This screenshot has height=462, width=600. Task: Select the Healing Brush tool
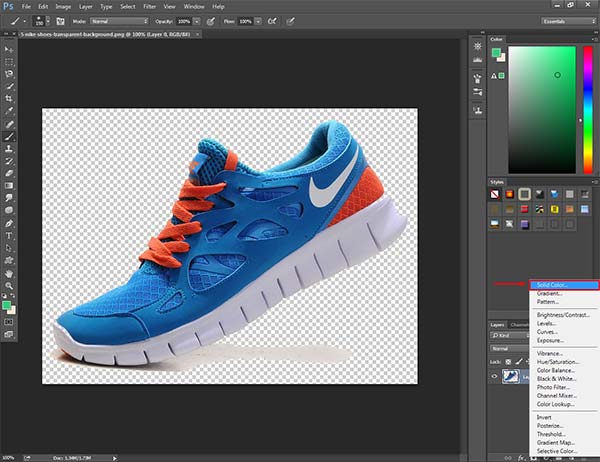click(x=8, y=124)
